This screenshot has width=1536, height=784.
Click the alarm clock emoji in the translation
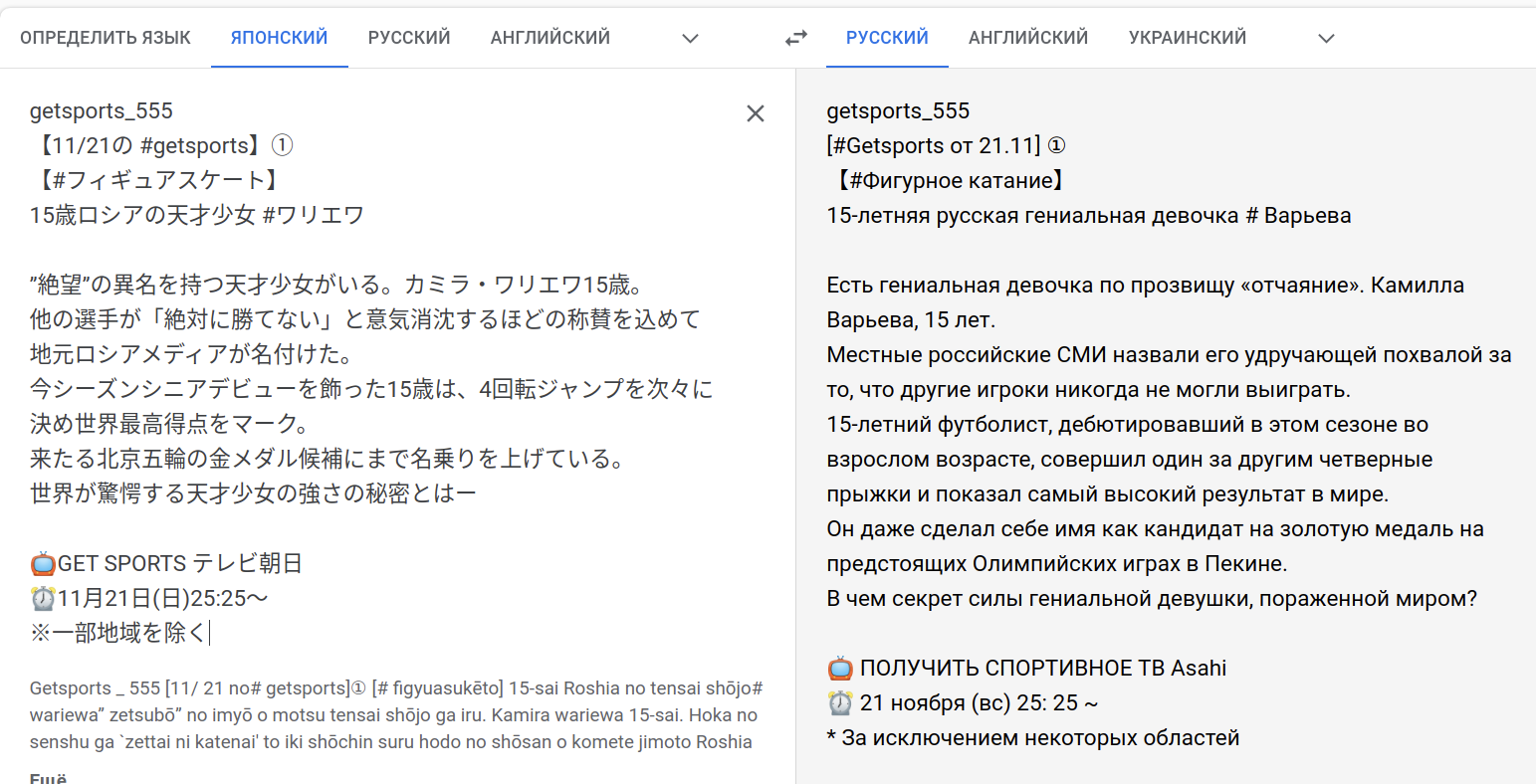pyautogui.click(x=840, y=703)
